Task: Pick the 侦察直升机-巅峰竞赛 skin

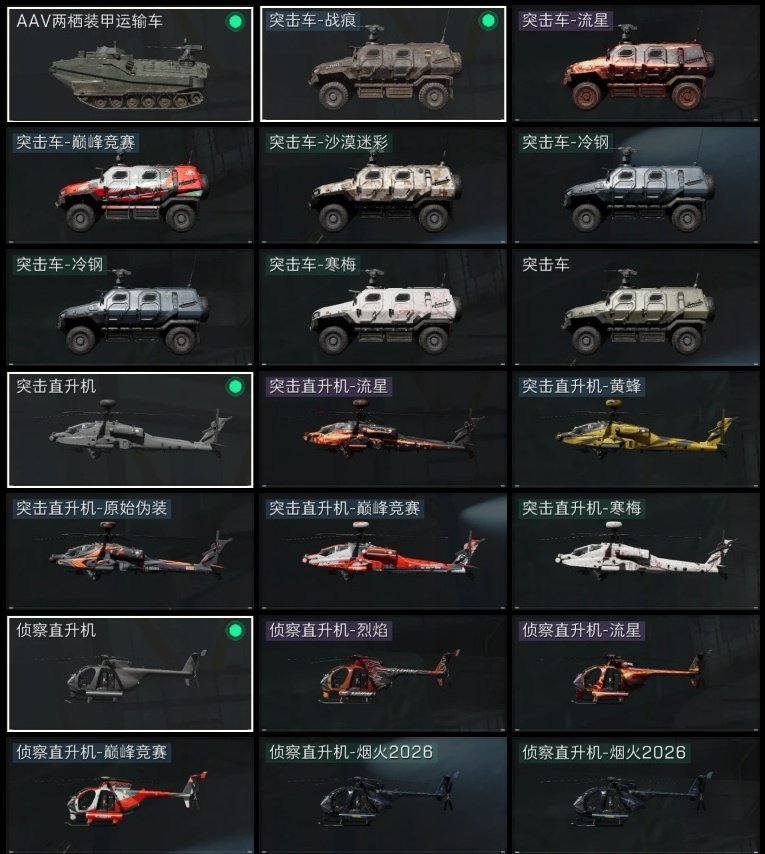Action: pyautogui.click(x=130, y=796)
